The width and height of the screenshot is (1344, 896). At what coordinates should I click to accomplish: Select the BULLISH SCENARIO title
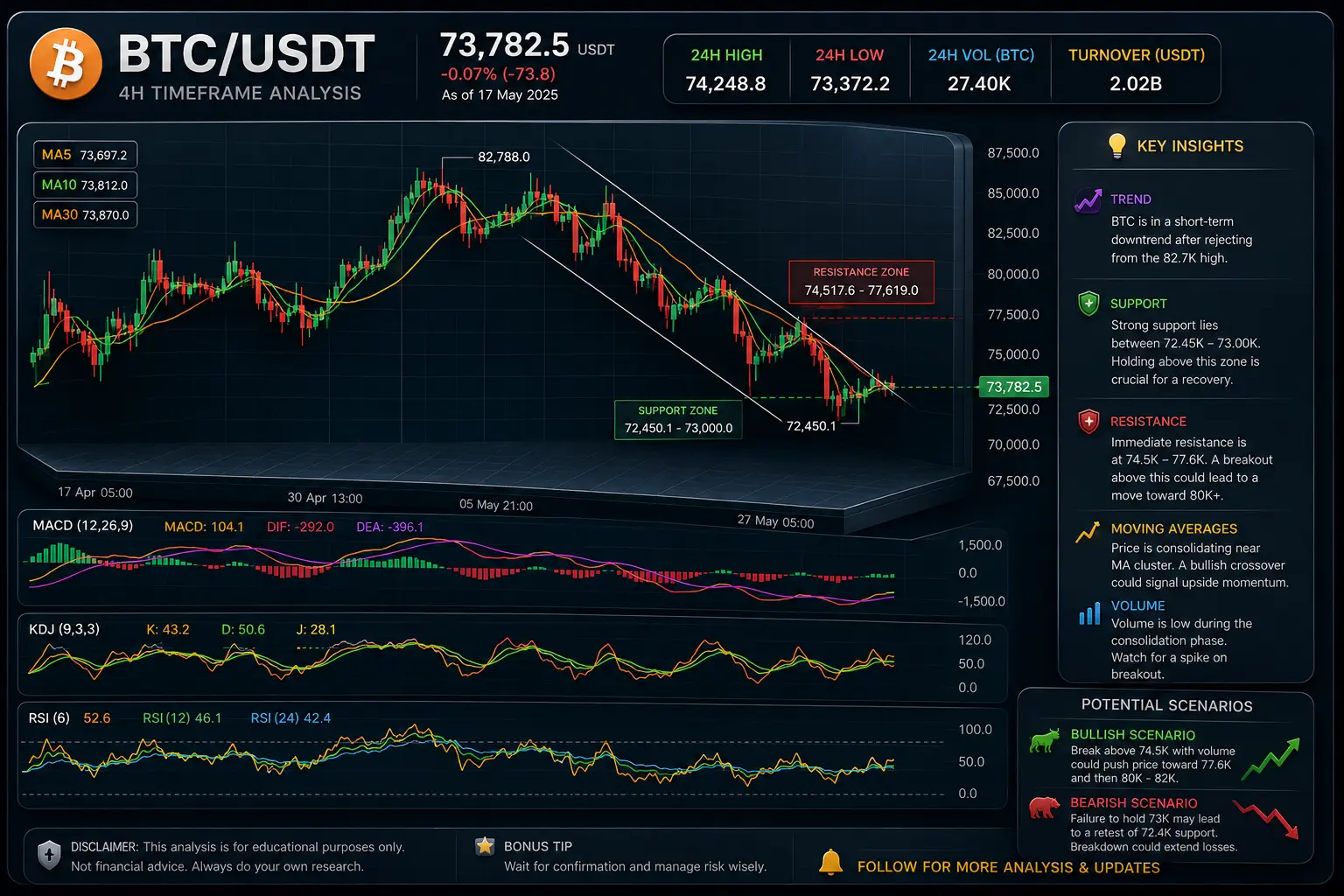click(x=1133, y=735)
